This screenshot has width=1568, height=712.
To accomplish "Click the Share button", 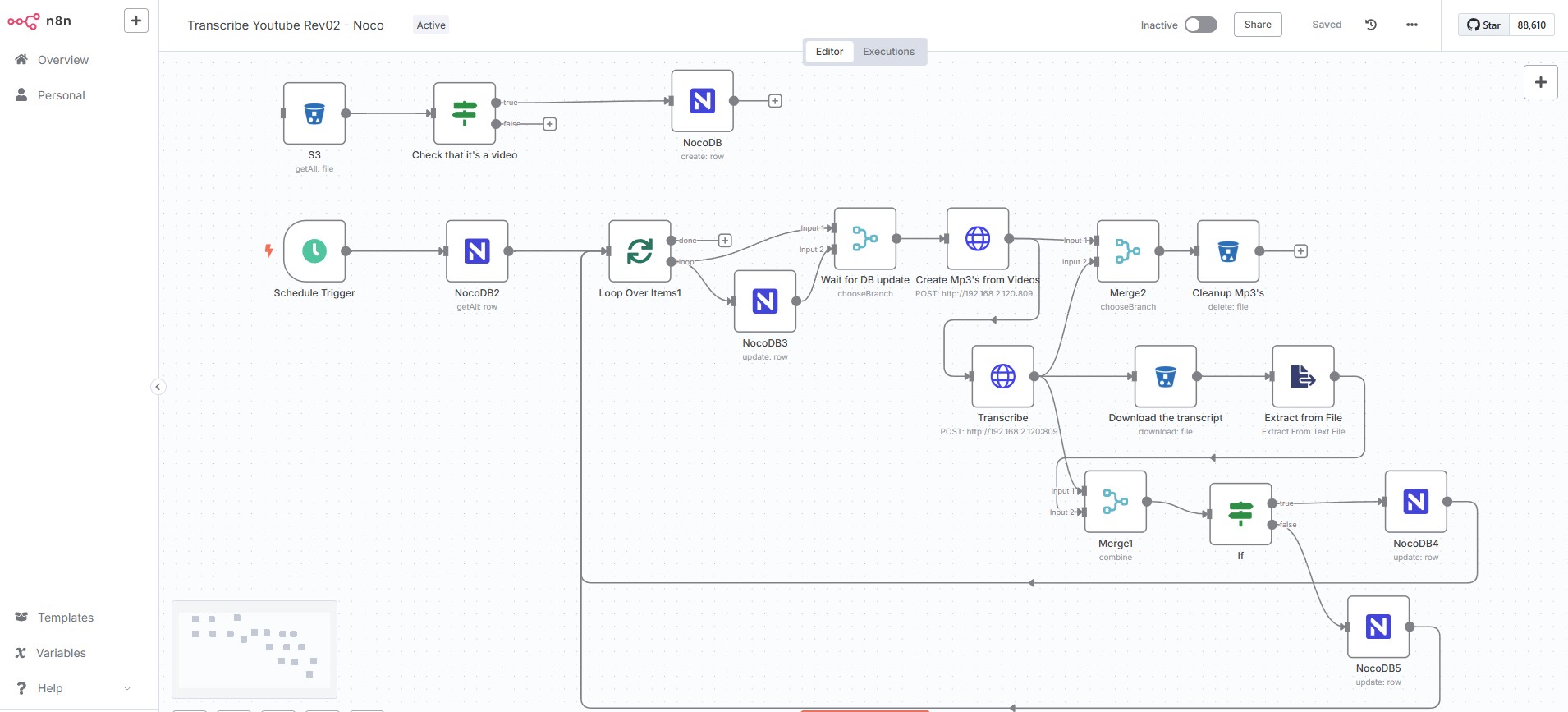I will [1257, 25].
